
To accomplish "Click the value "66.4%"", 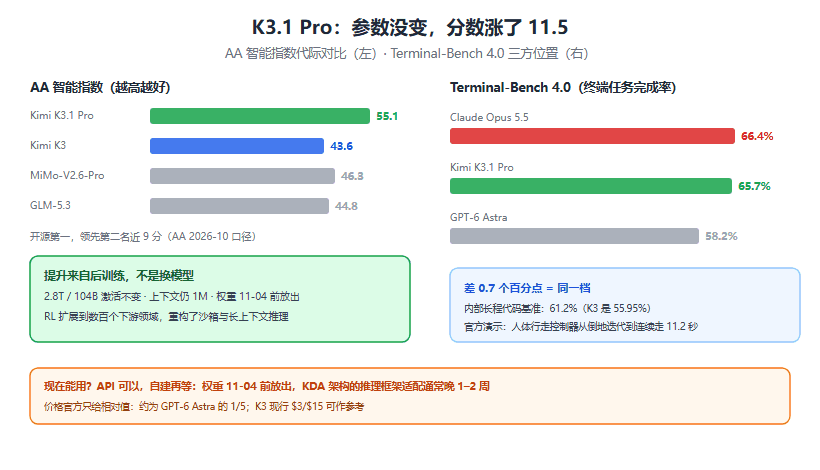I will pos(757,136).
